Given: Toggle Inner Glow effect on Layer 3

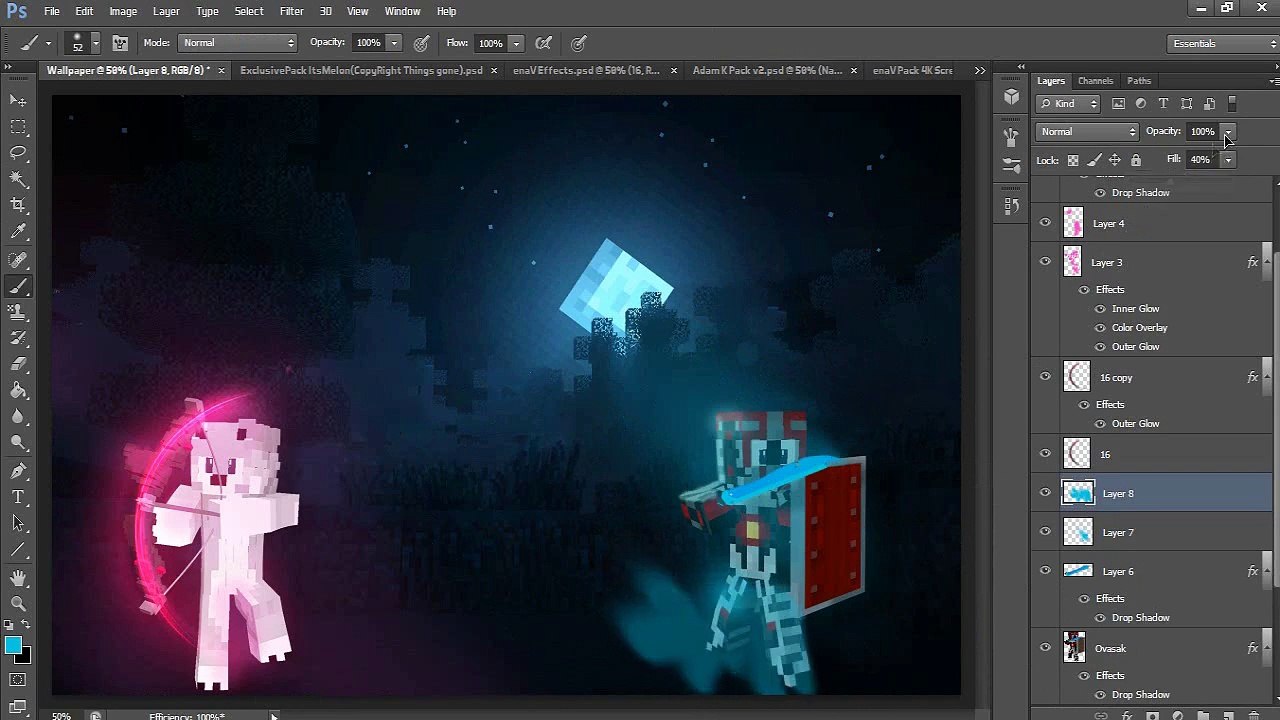Looking at the screenshot, I should pyautogui.click(x=1100, y=309).
